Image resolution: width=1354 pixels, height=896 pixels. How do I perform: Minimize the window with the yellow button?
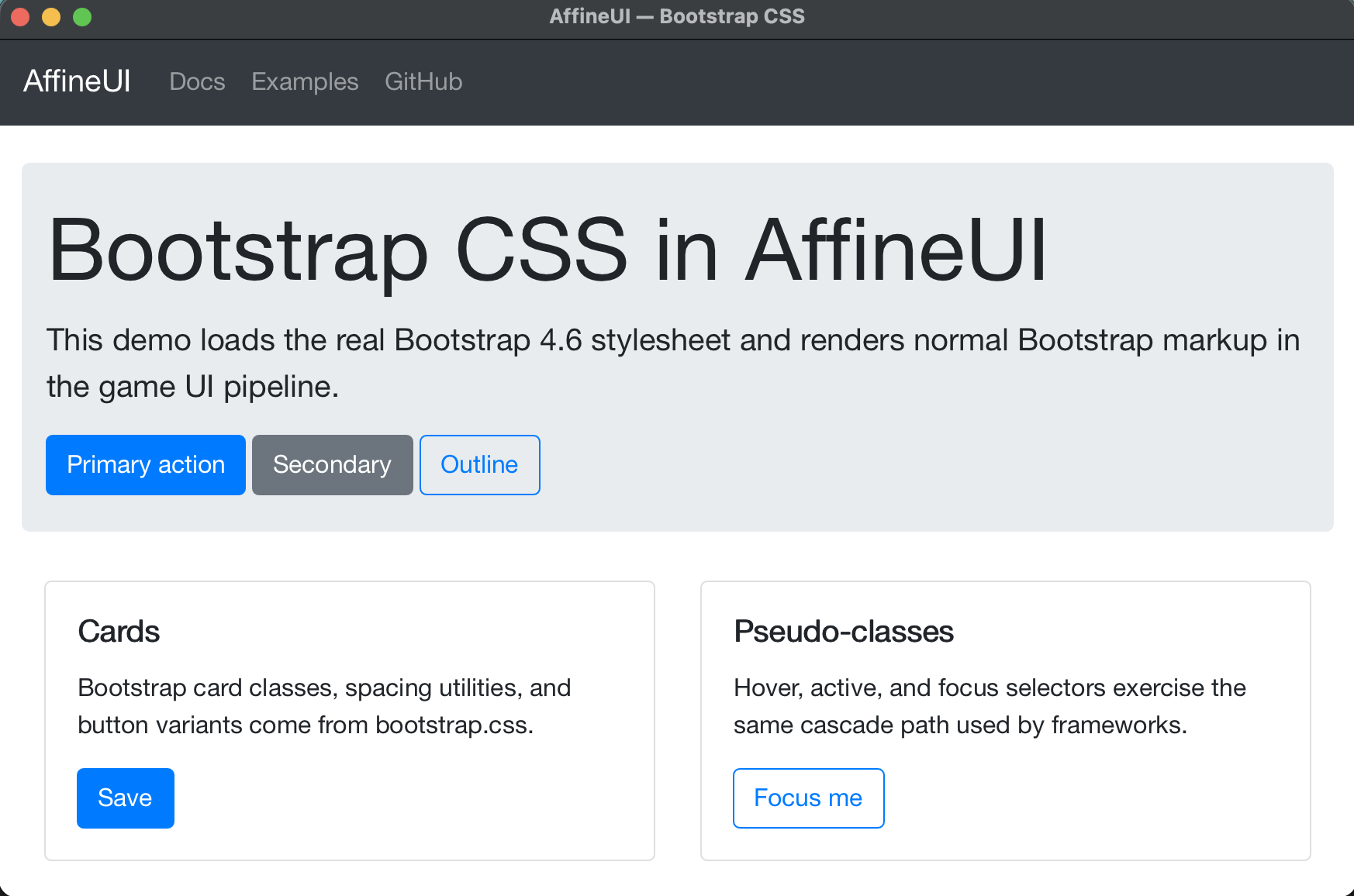point(51,17)
